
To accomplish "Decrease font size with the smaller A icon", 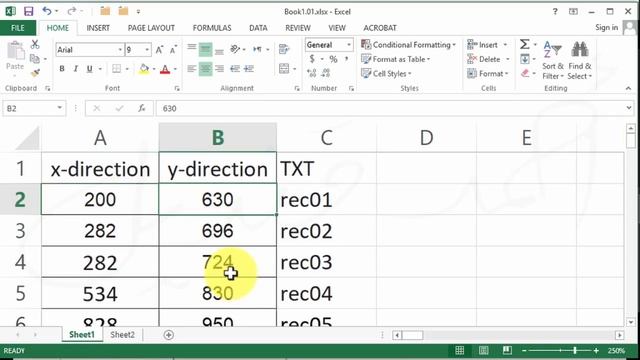I will [x=173, y=50].
